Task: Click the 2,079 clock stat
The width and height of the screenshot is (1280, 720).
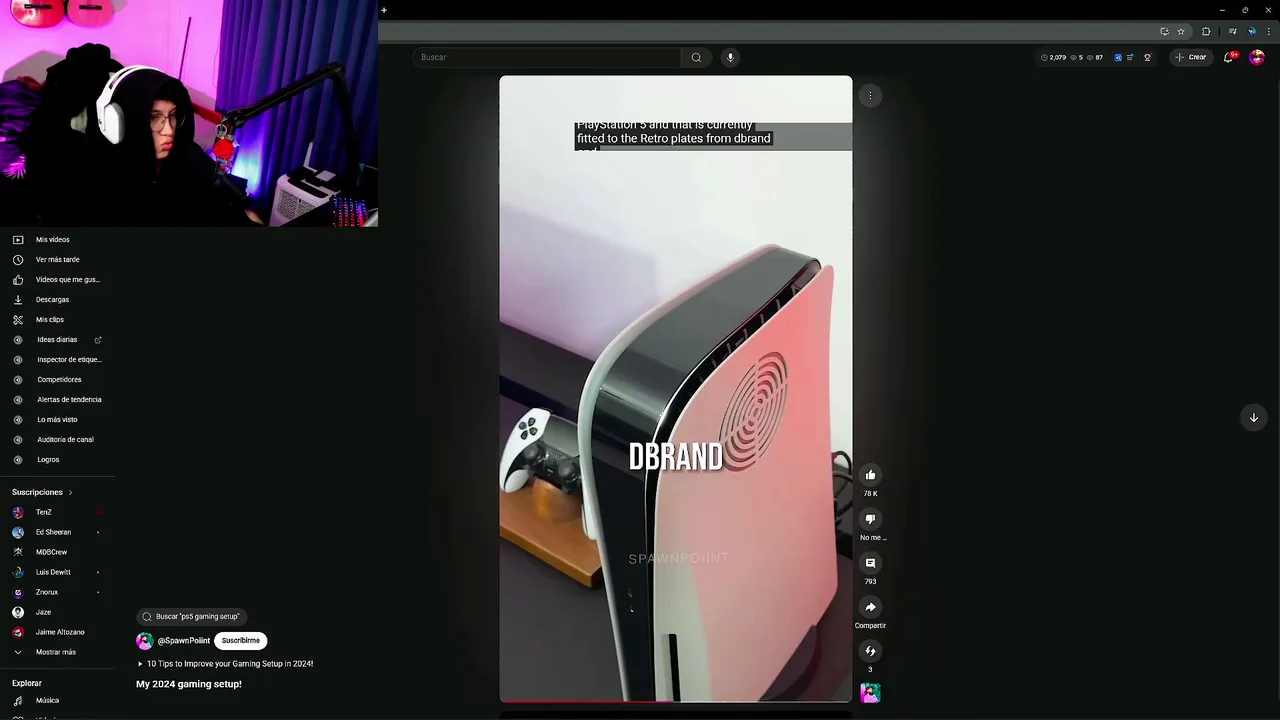Action: 1053,57
